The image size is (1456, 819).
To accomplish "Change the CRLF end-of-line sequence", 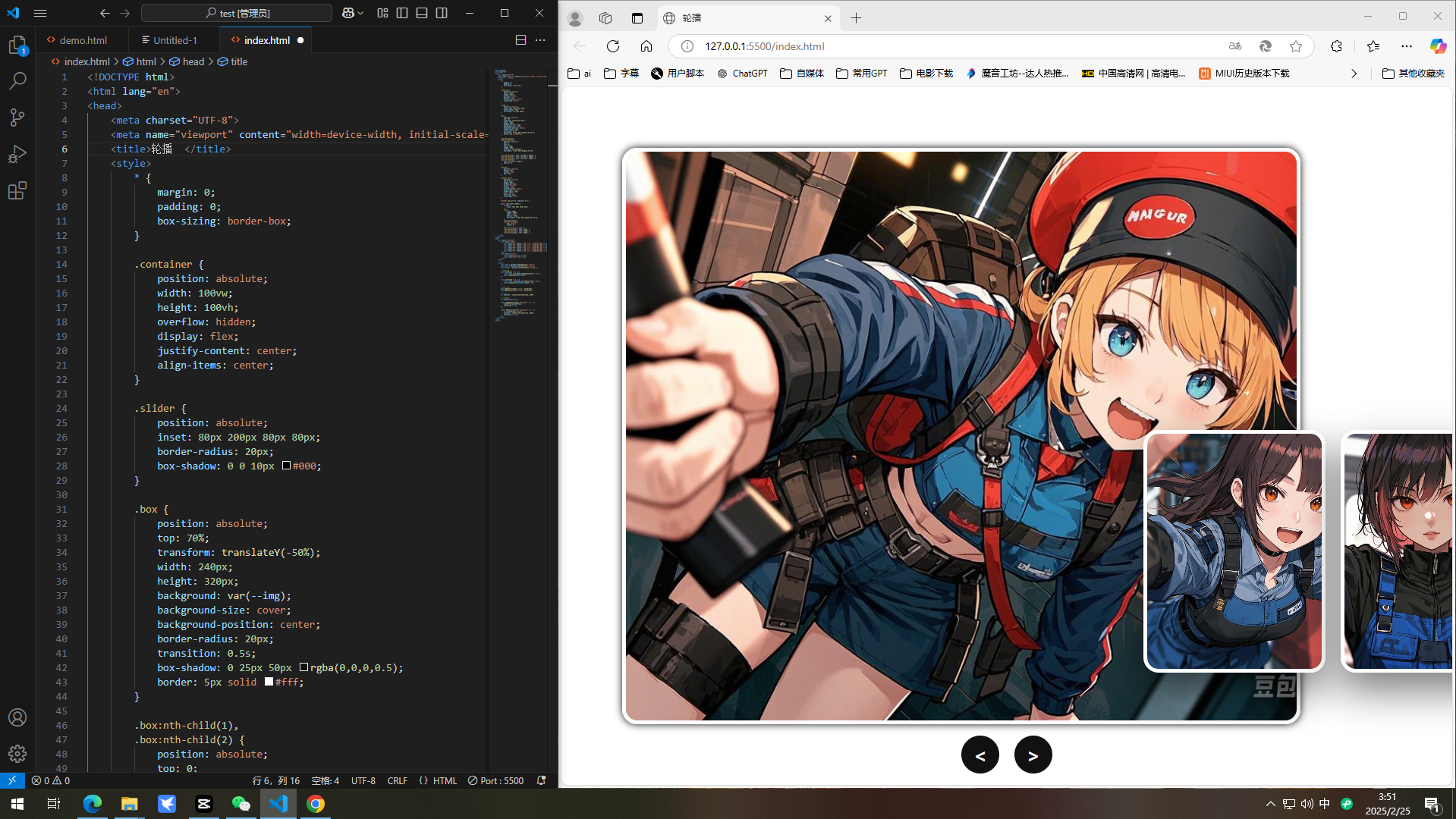I will pos(398,780).
